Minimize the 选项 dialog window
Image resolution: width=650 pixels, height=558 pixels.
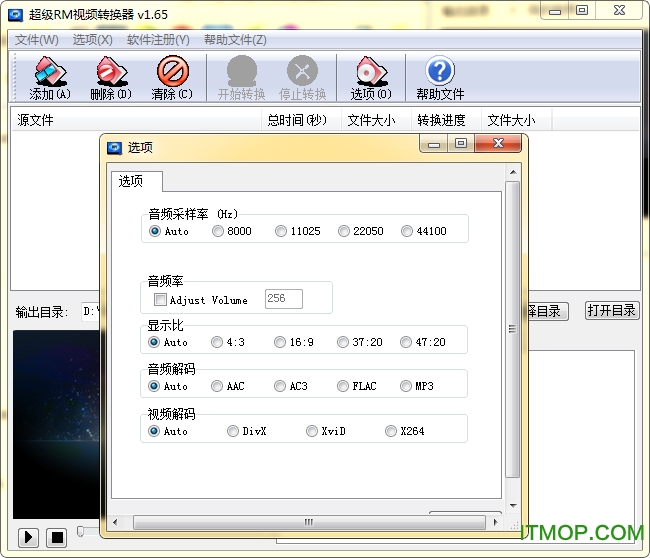434,143
